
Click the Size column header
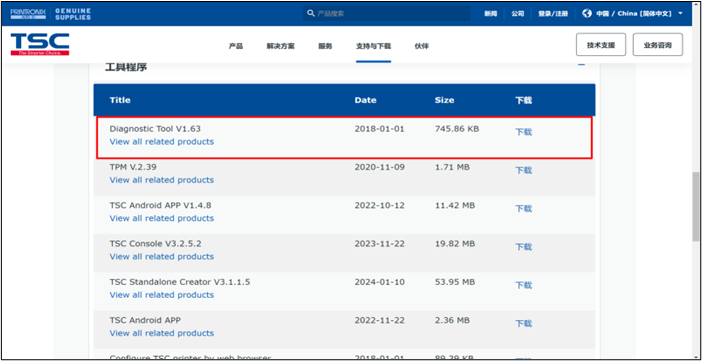click(x=444, y=100)
